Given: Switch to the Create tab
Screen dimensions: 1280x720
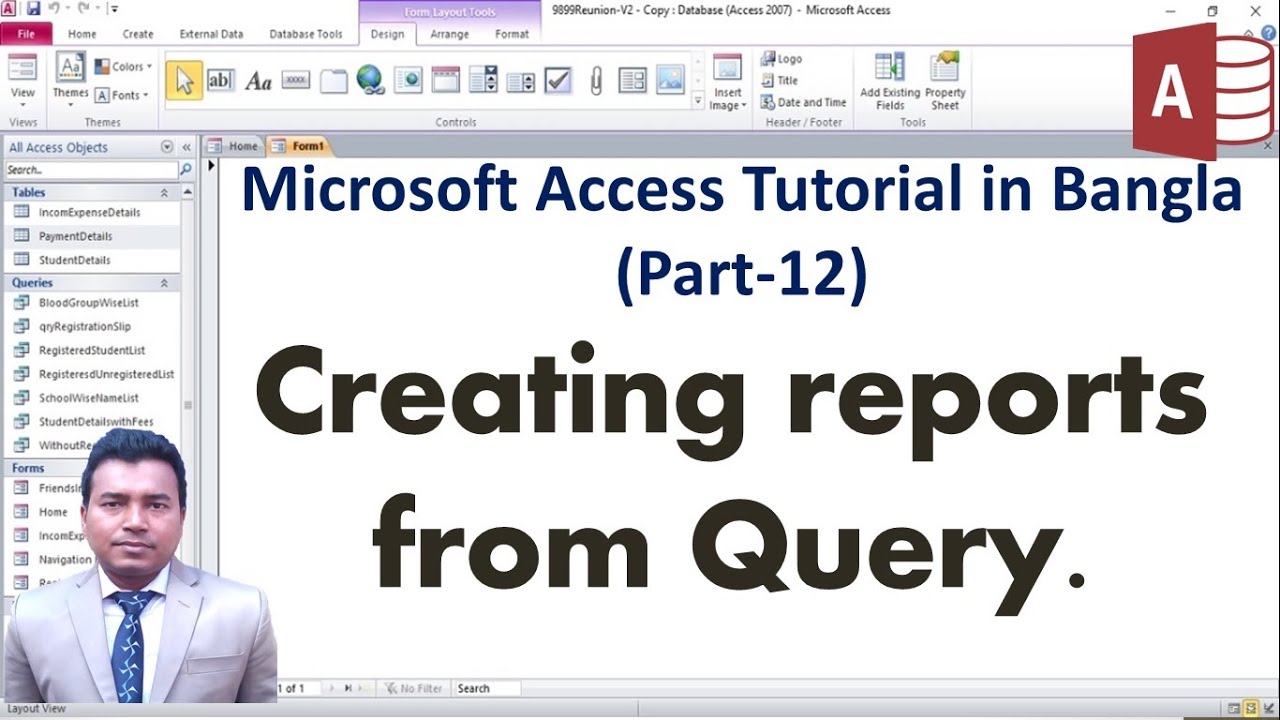Looking at the screenshot, I should (x=138, y=34).
